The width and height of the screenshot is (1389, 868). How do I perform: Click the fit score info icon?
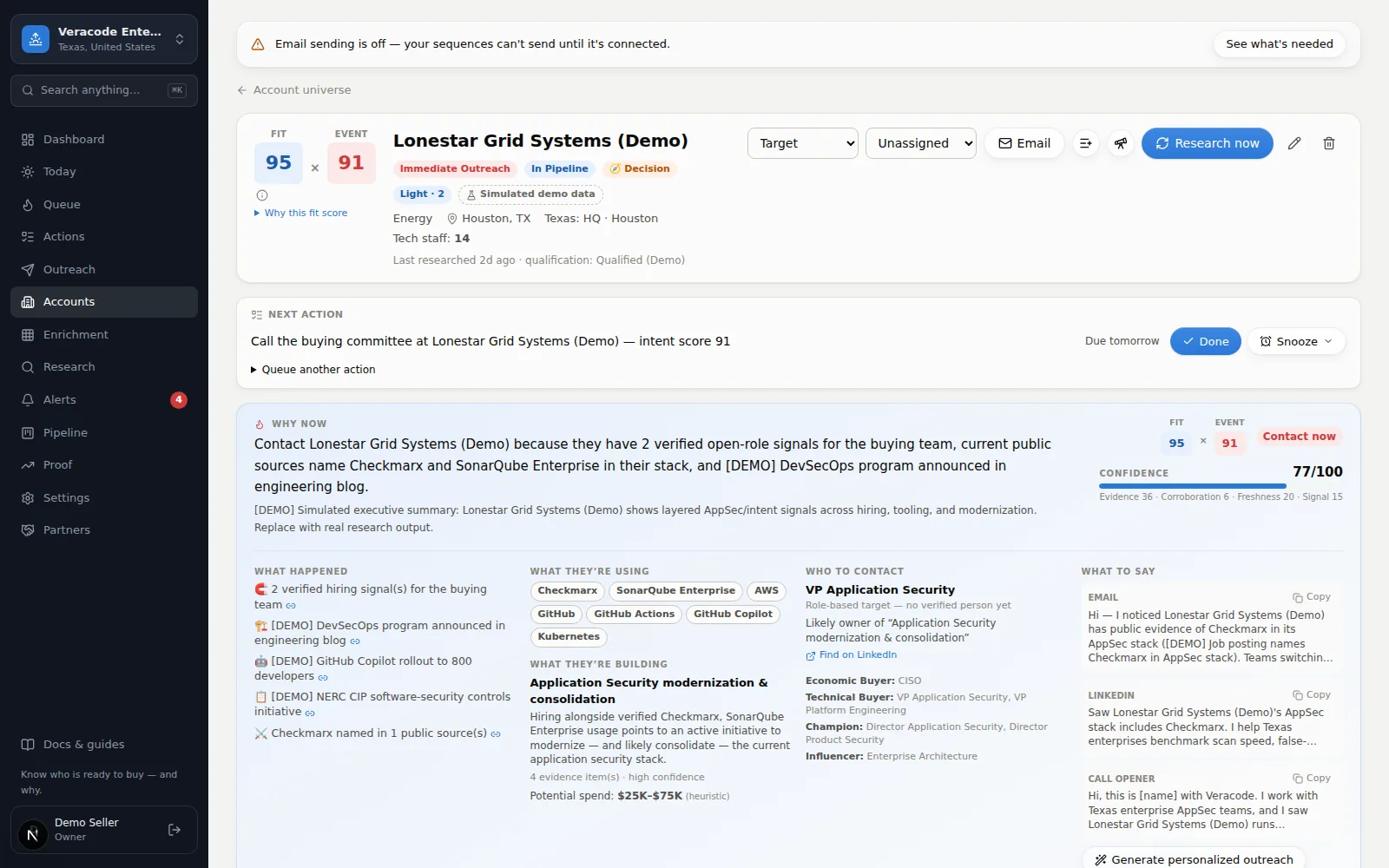[262, 195]
